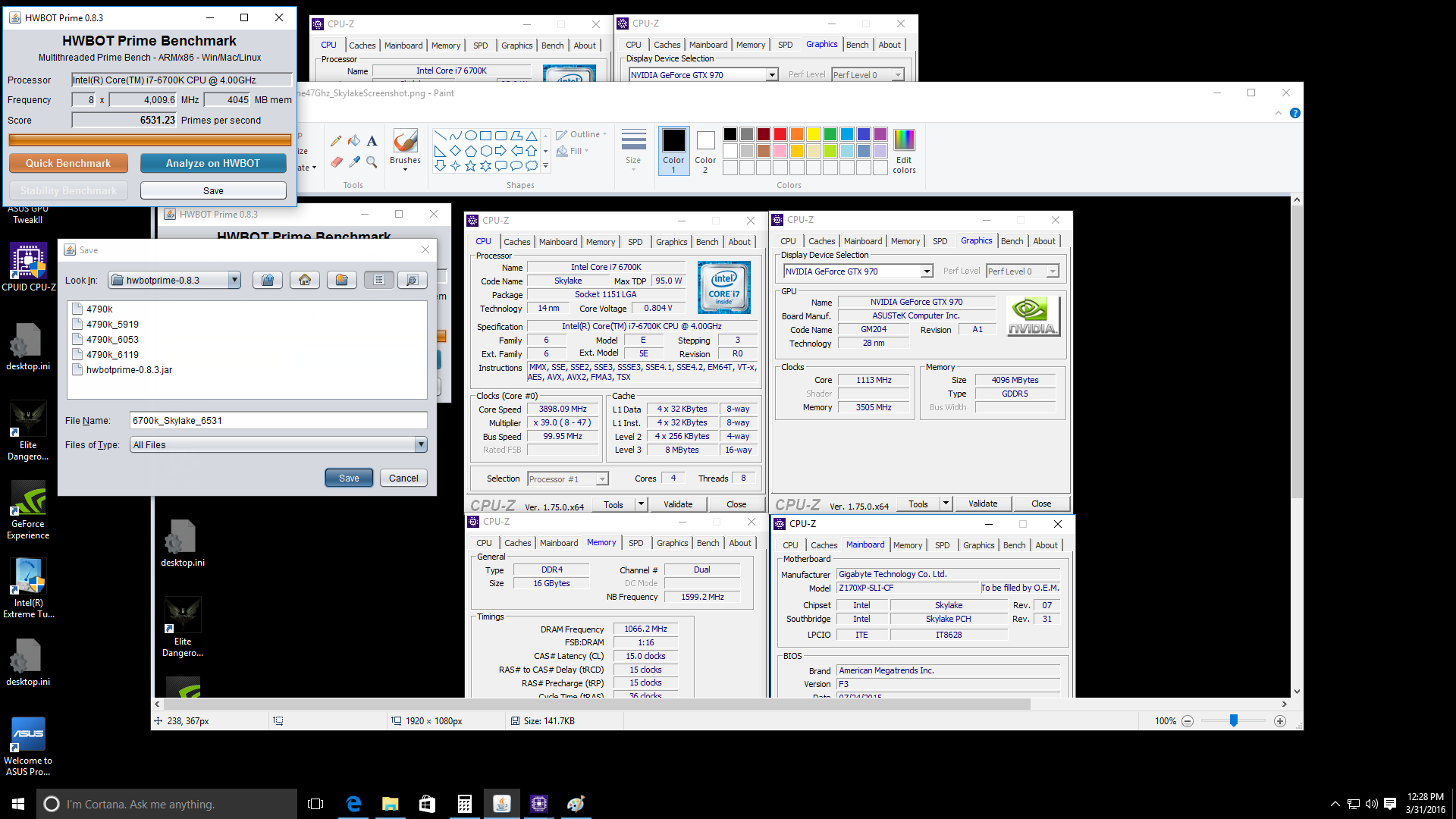Image resolution: width=1456 pixels, height=819 pixels.
Task: Pick the right arrow shape
Action: point(501,151)
